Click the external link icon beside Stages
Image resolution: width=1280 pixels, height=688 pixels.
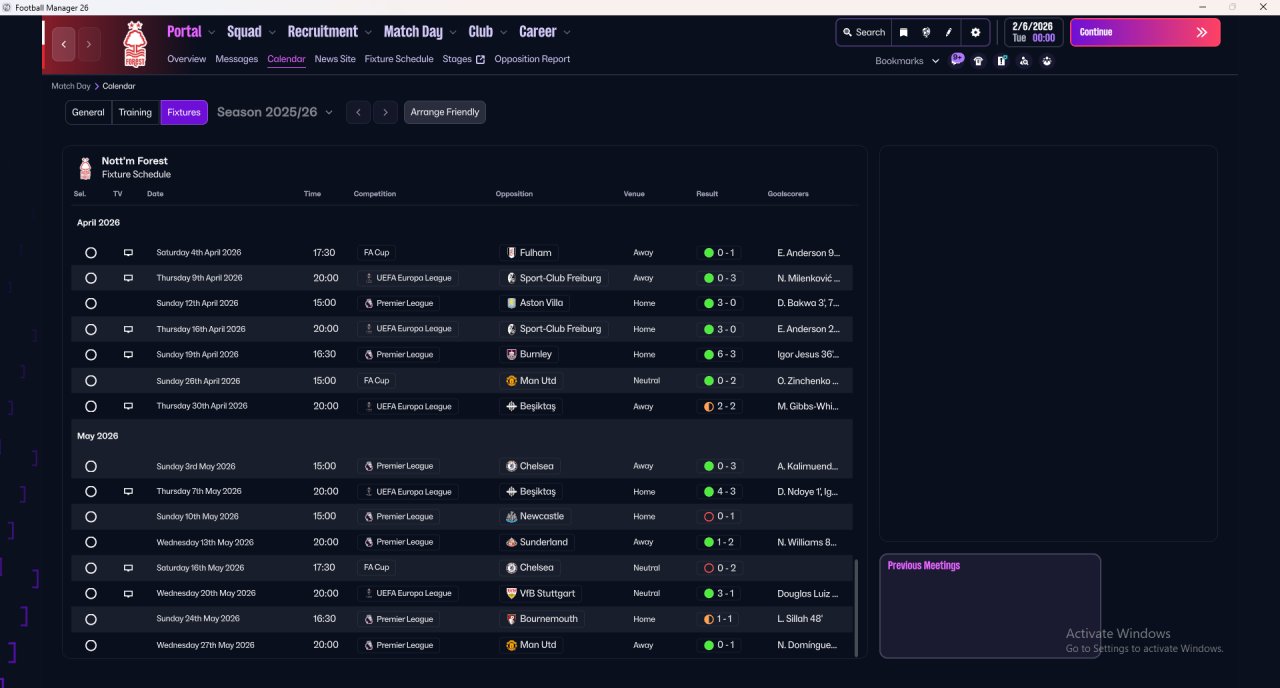coord(480,59)
